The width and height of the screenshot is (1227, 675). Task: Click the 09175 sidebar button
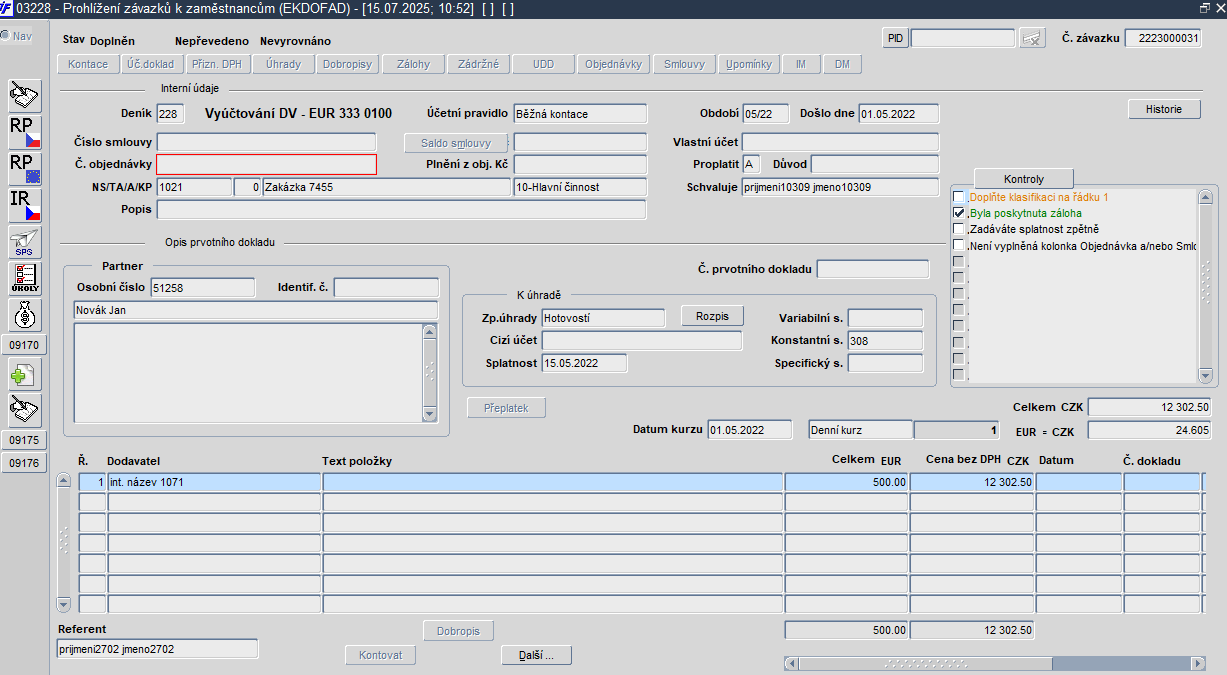tap(25, 440)
